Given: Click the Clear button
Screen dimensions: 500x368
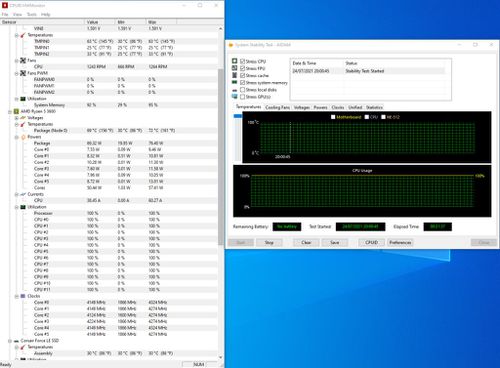Looking at the screenshot, I should tap(306, 242).
